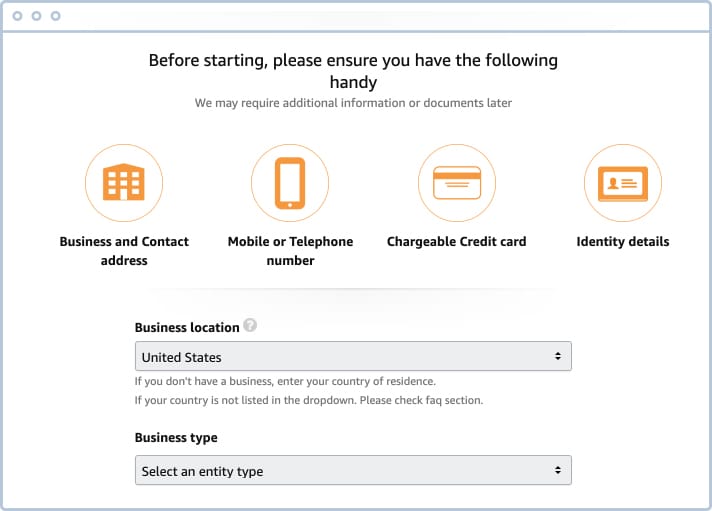Click first window control circle
Screen dimensions: 712x511
click(x=17, y=16)
